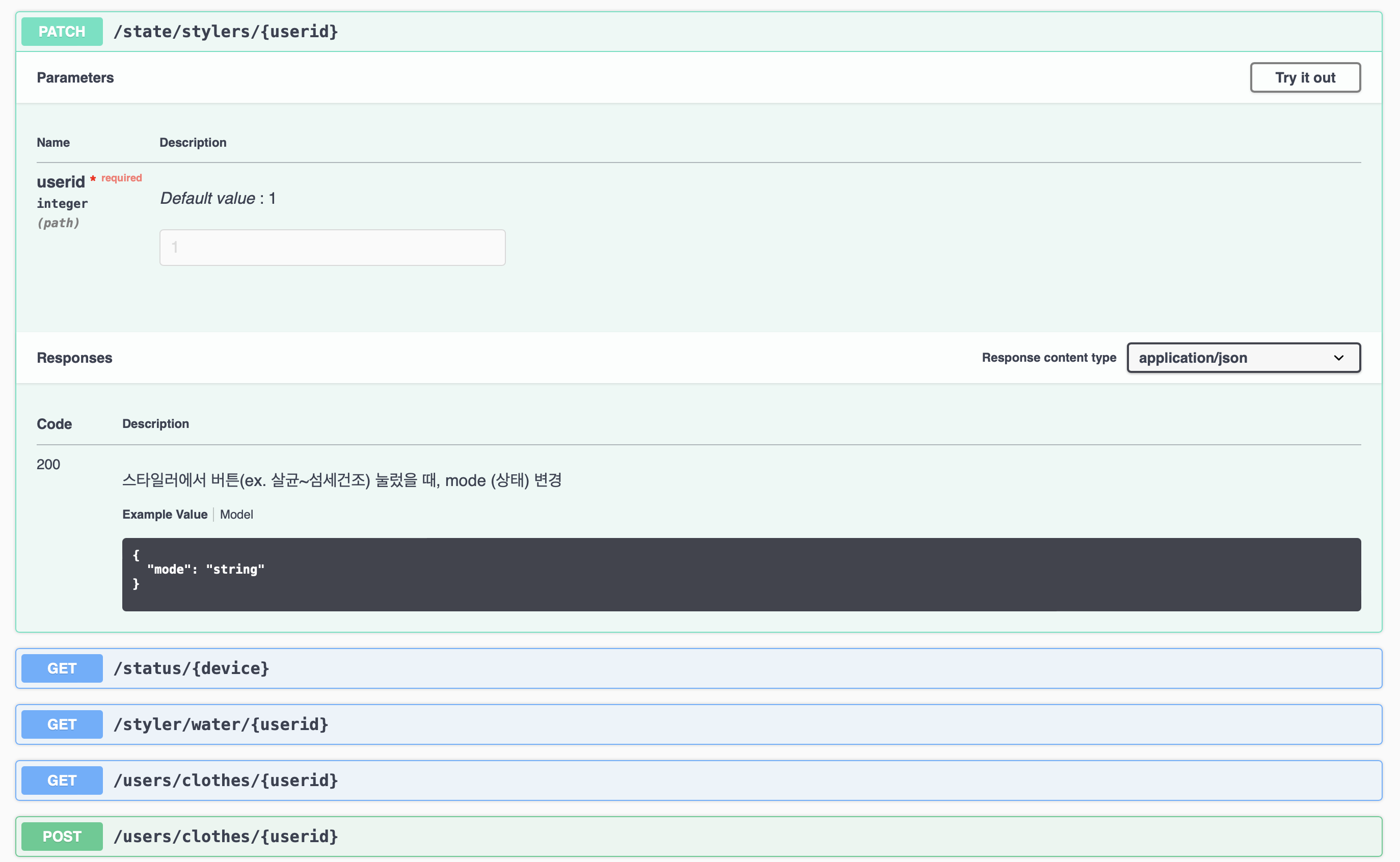Image resolution: width=1400 pixels, height=862 pixels.
Task: Switch to the Model view
Action: click(236, 514)
